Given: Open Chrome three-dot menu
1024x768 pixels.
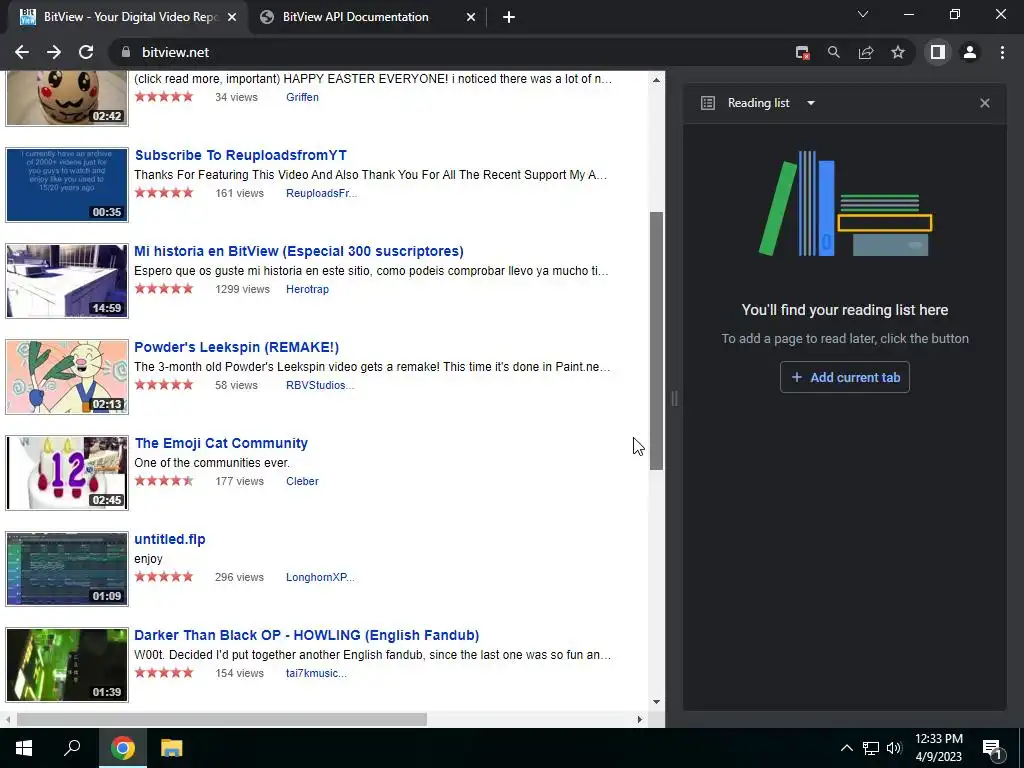Looking at the screenshot, I should coord(1002,52).
